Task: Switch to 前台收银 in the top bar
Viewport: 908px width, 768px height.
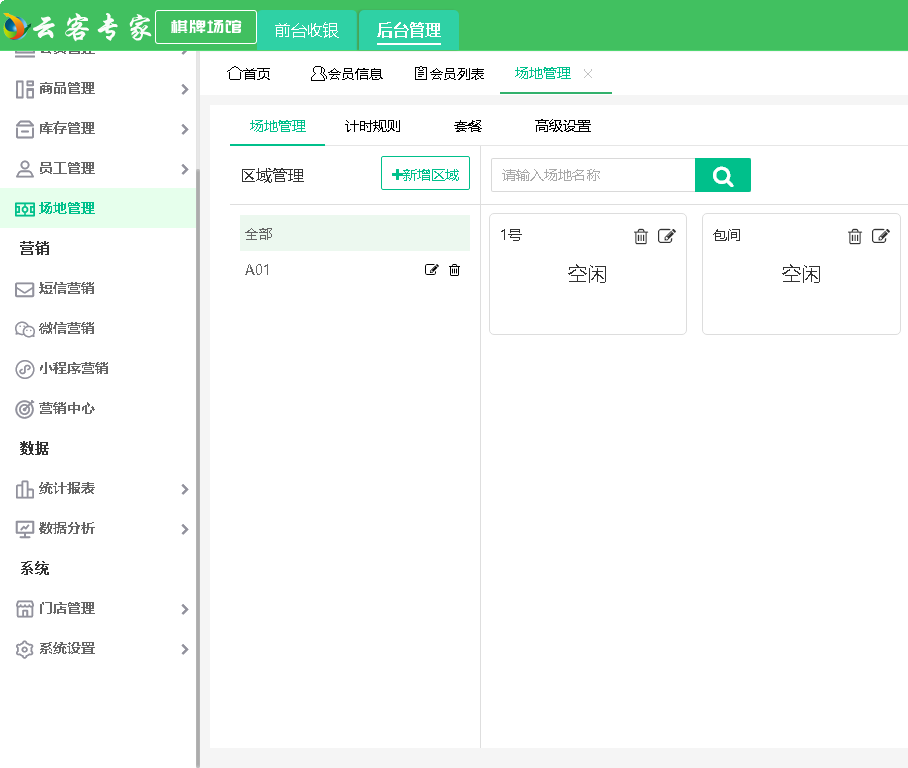Action: pyautogui.click(x=307, y=30)
